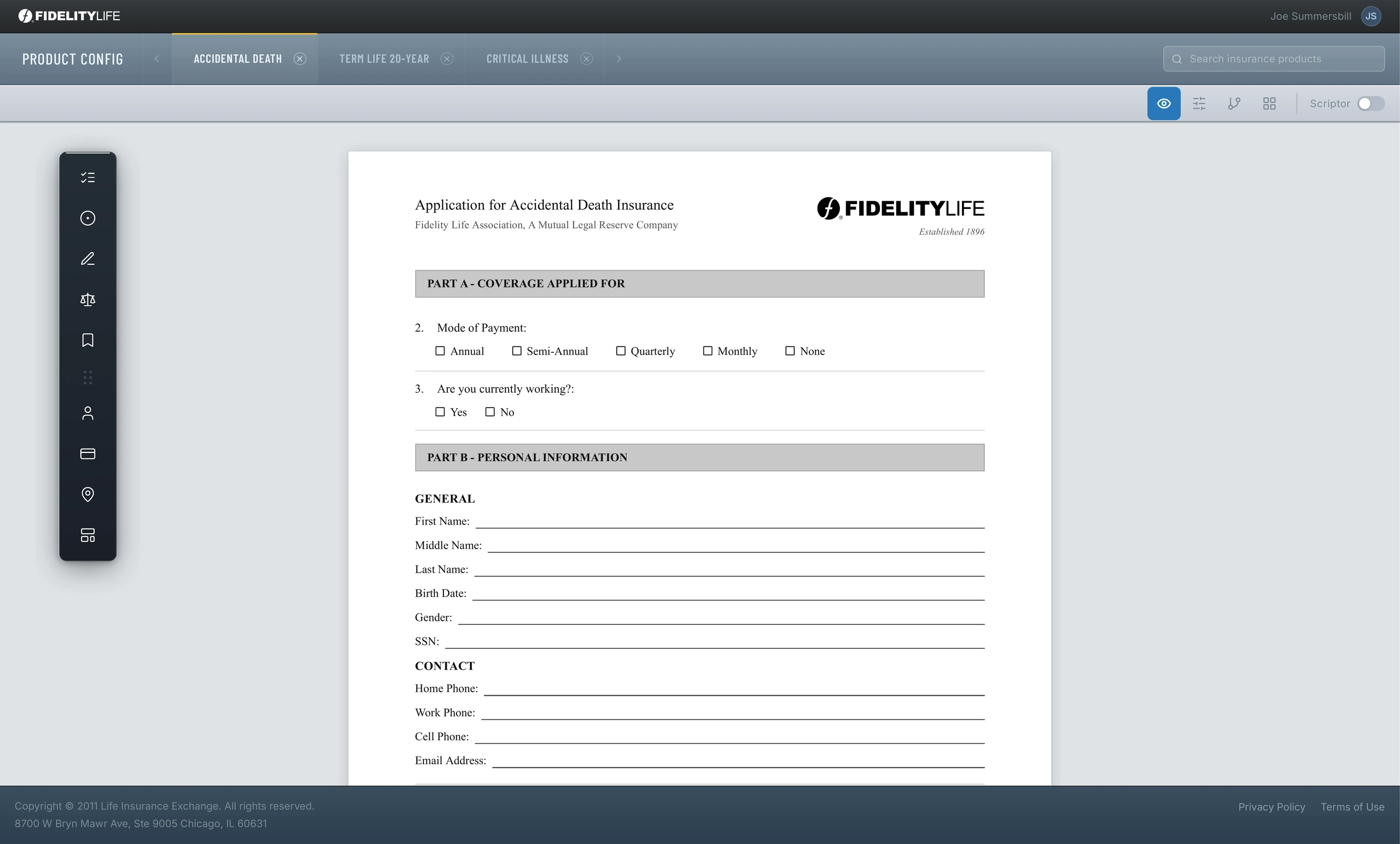Click the SSN field line

point(714,641)
